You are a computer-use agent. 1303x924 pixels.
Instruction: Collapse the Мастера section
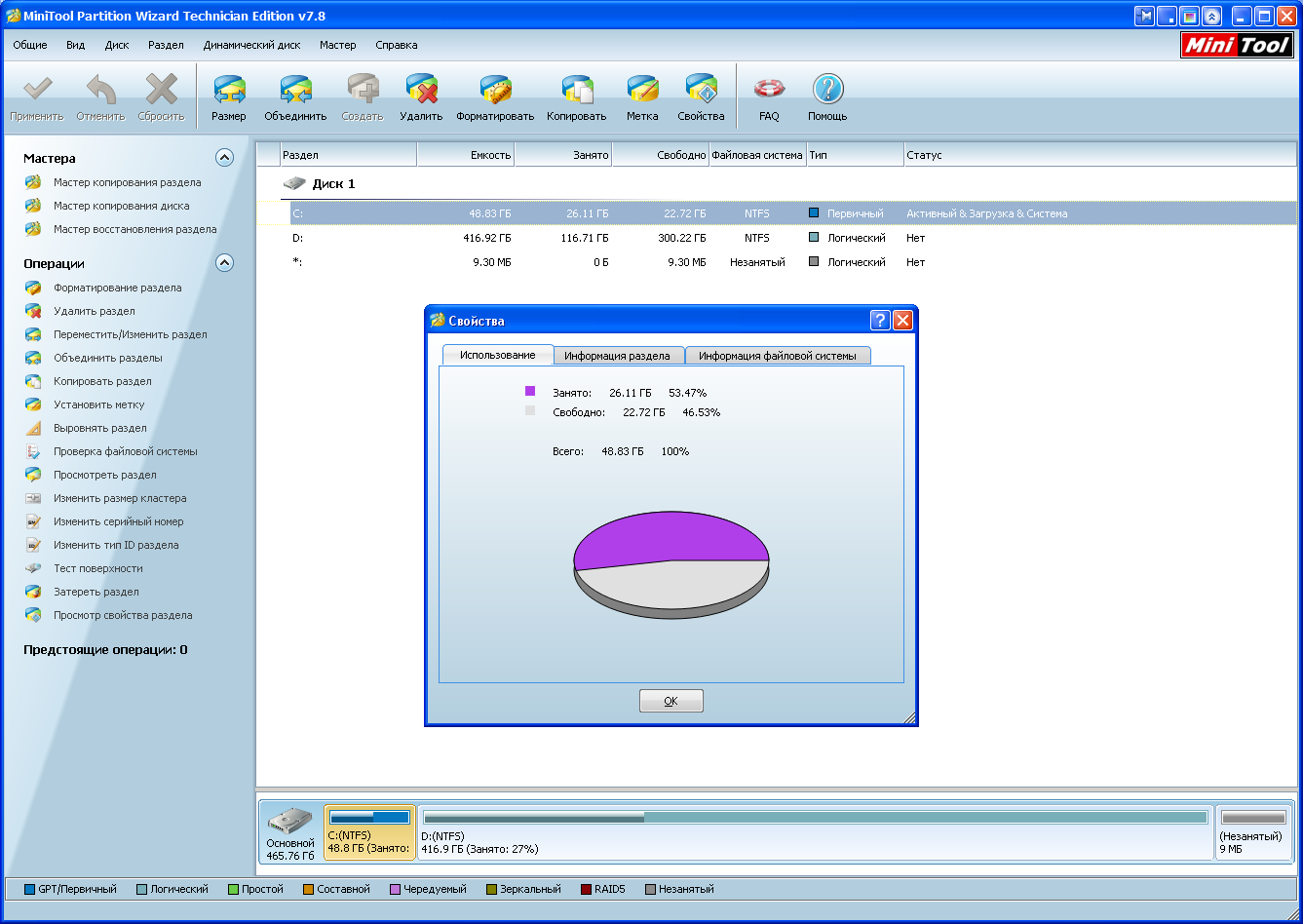tap(224, 157)
